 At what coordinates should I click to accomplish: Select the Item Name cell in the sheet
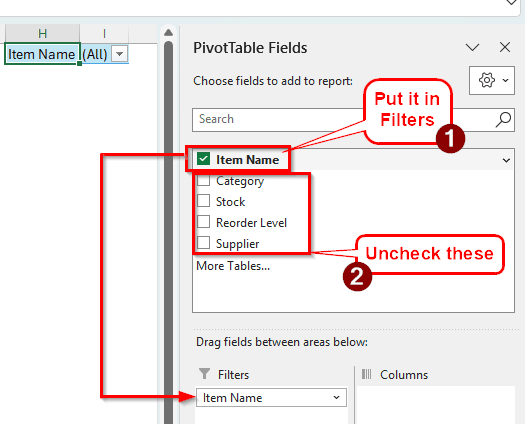[x=42, y=54]
